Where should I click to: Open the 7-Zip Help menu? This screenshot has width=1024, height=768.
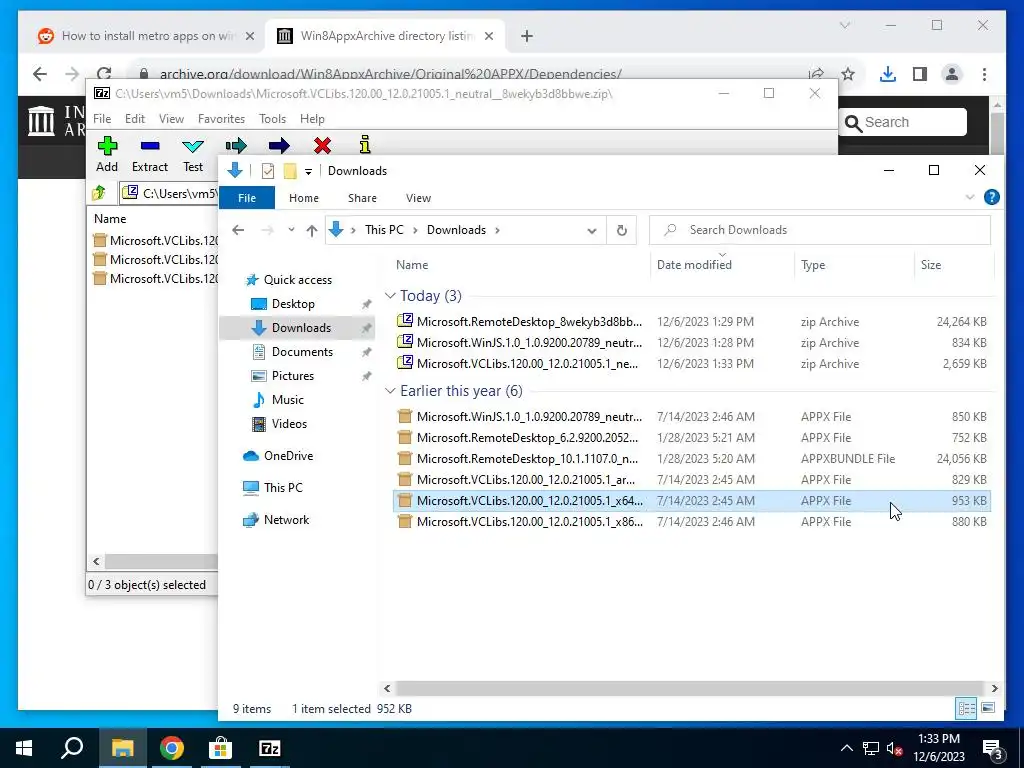coord(312,119)
